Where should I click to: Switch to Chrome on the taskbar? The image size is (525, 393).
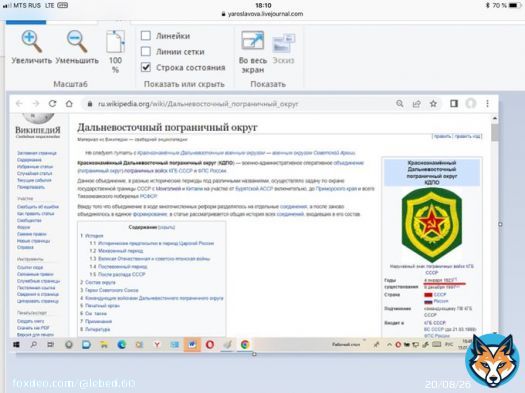pyautogui.click(x=245, y=344)
